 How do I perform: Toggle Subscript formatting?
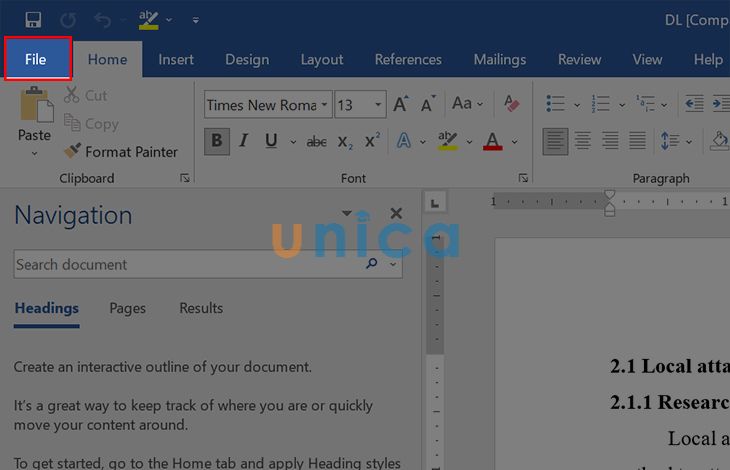tap(345, 141)
